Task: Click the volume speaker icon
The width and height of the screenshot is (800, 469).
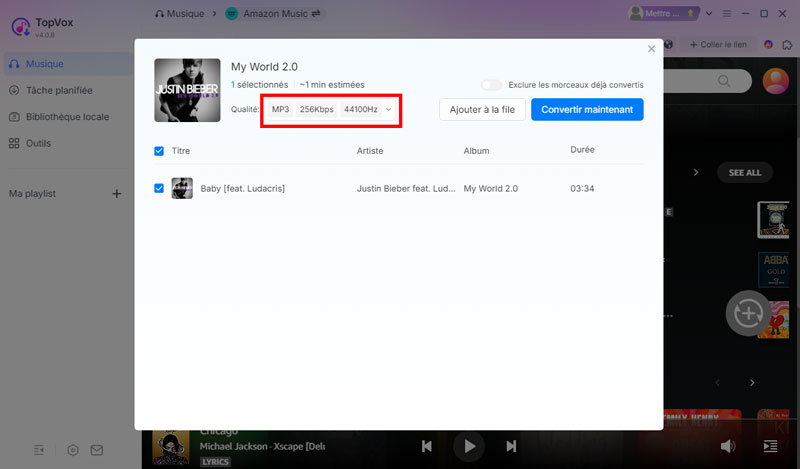Action: point(728,446)
